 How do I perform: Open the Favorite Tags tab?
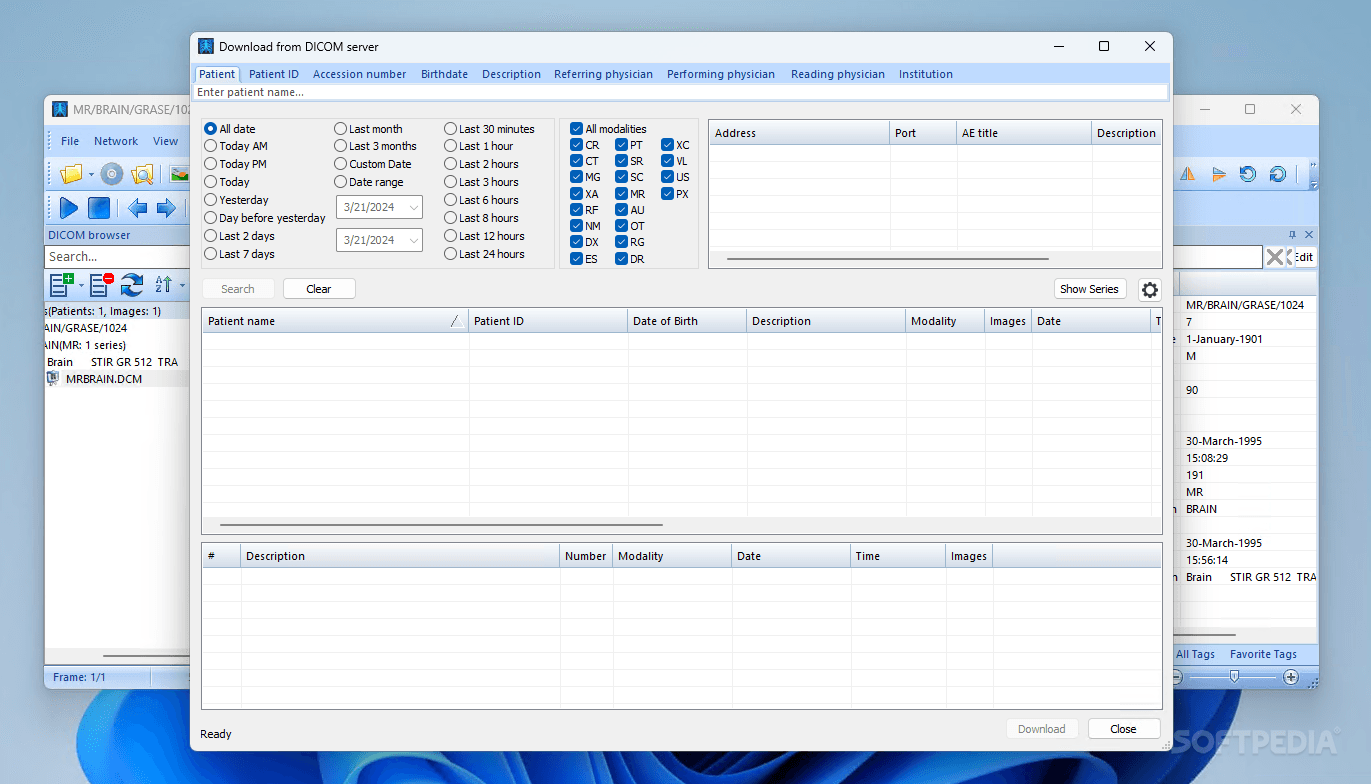click(1263, 654)
